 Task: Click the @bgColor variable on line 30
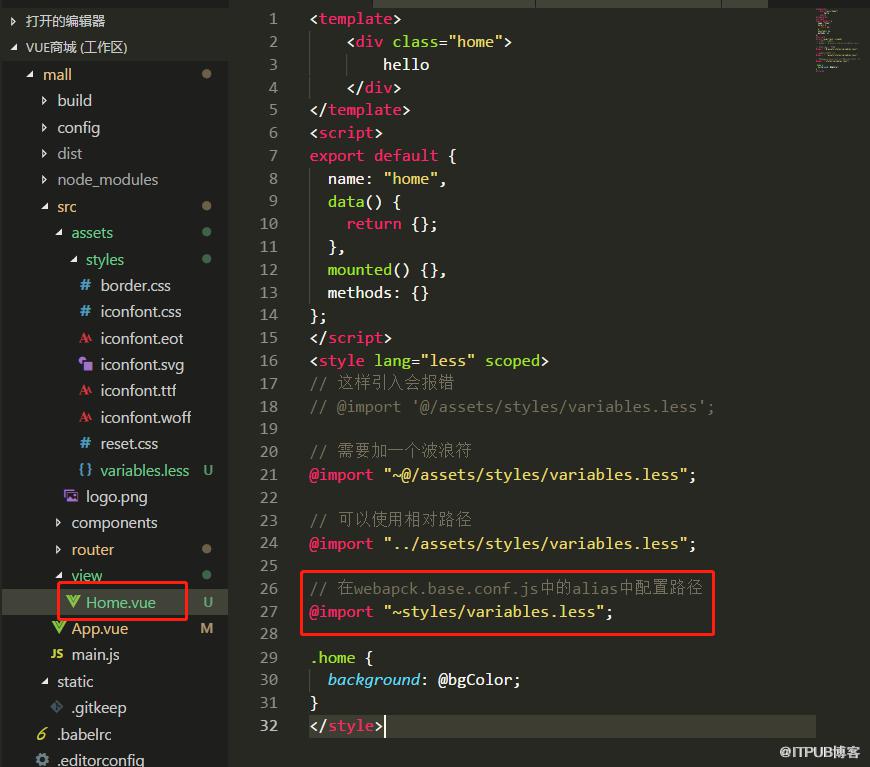tap(474, 680)
